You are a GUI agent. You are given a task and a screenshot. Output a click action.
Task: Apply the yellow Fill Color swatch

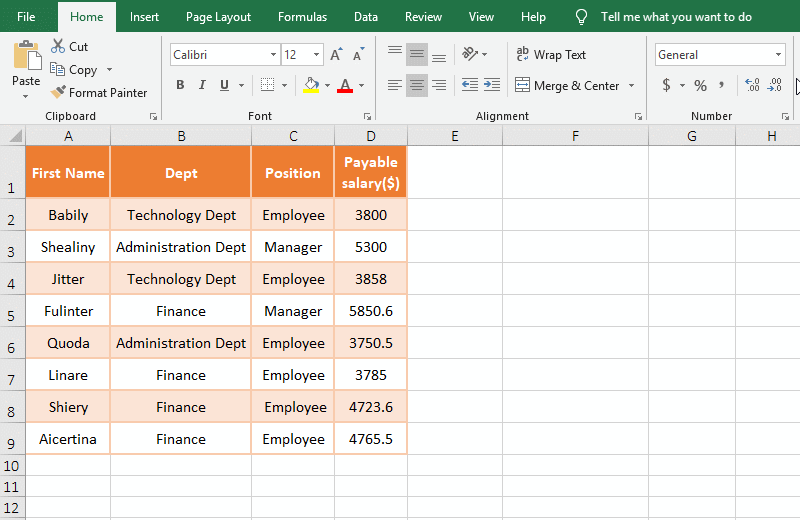pos(311,86)
